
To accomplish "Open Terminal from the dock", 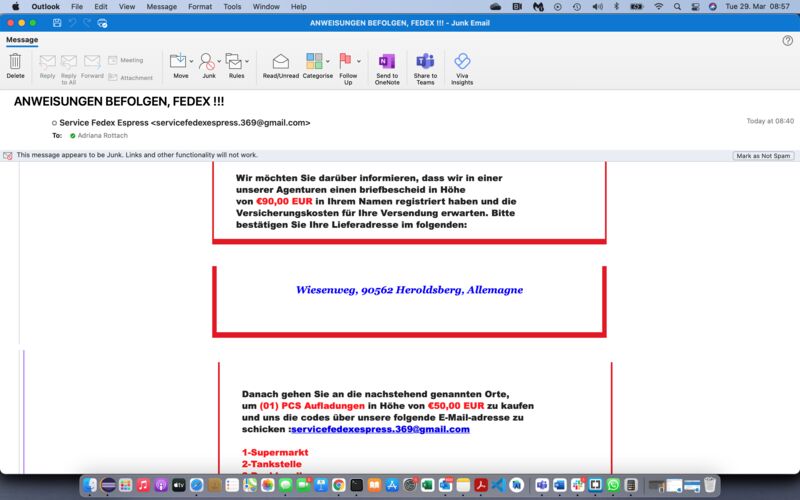I will (x=356, y=485).
